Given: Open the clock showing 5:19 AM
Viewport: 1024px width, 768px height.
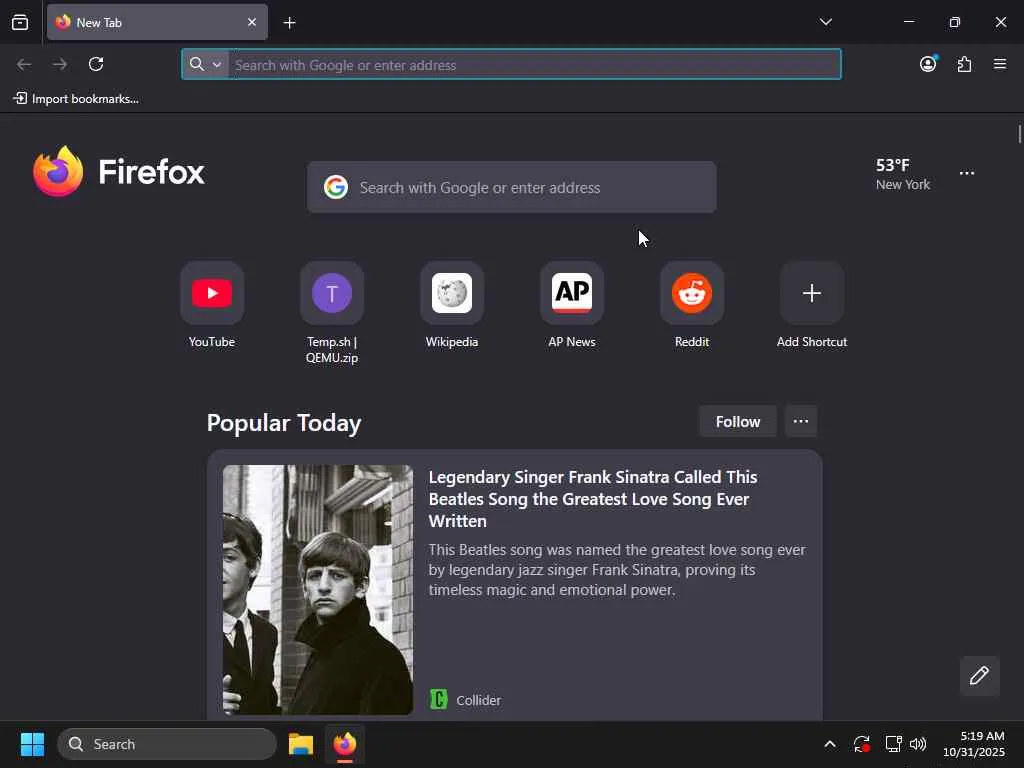Looking at the screenshot, I should (974, 744).
